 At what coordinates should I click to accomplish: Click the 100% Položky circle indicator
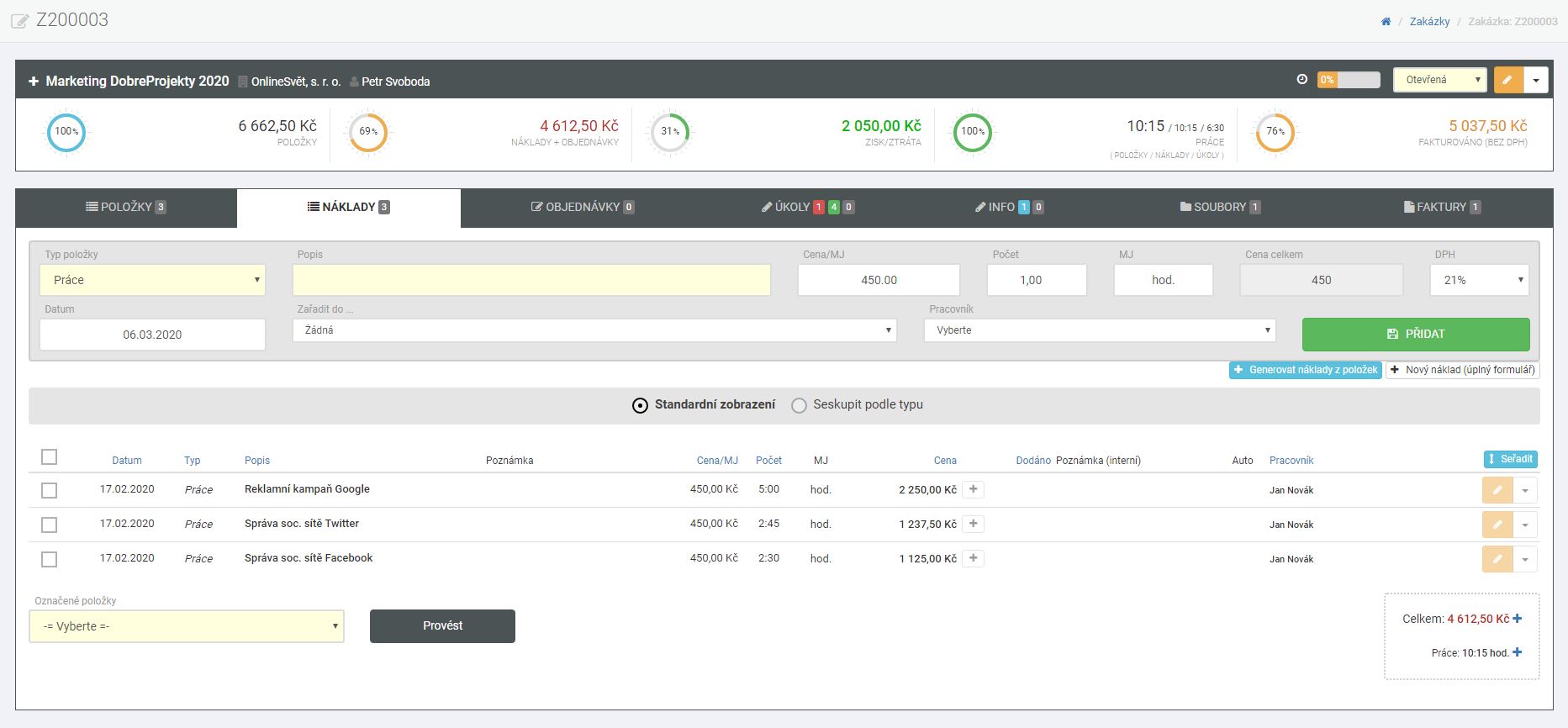66,131
